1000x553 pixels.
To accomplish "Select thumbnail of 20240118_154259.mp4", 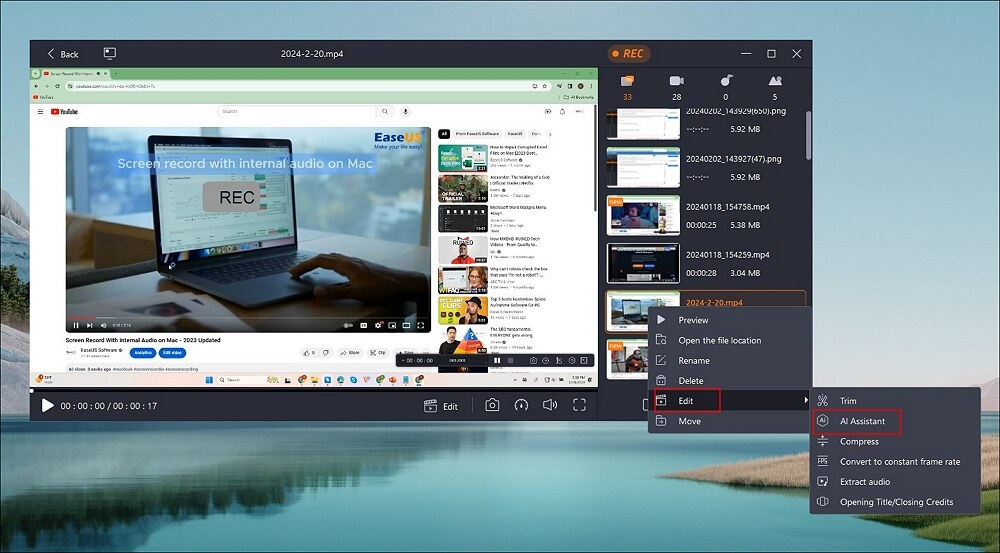I will pos(643,263).
